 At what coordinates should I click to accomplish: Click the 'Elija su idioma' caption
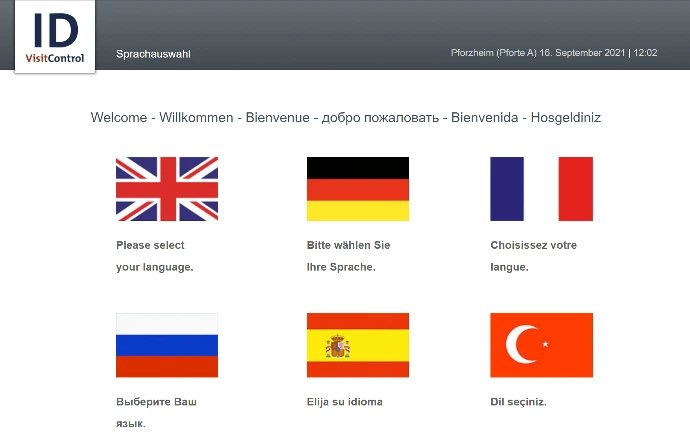pos(344,402)
